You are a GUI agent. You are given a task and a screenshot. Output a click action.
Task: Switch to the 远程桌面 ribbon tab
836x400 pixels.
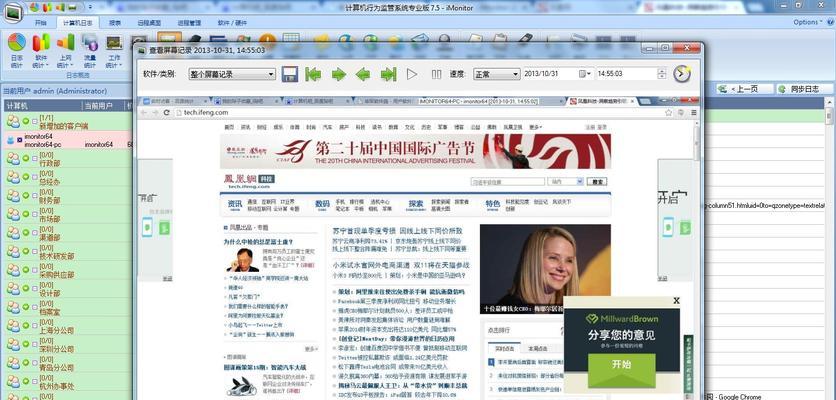click(x=149, y=23)
